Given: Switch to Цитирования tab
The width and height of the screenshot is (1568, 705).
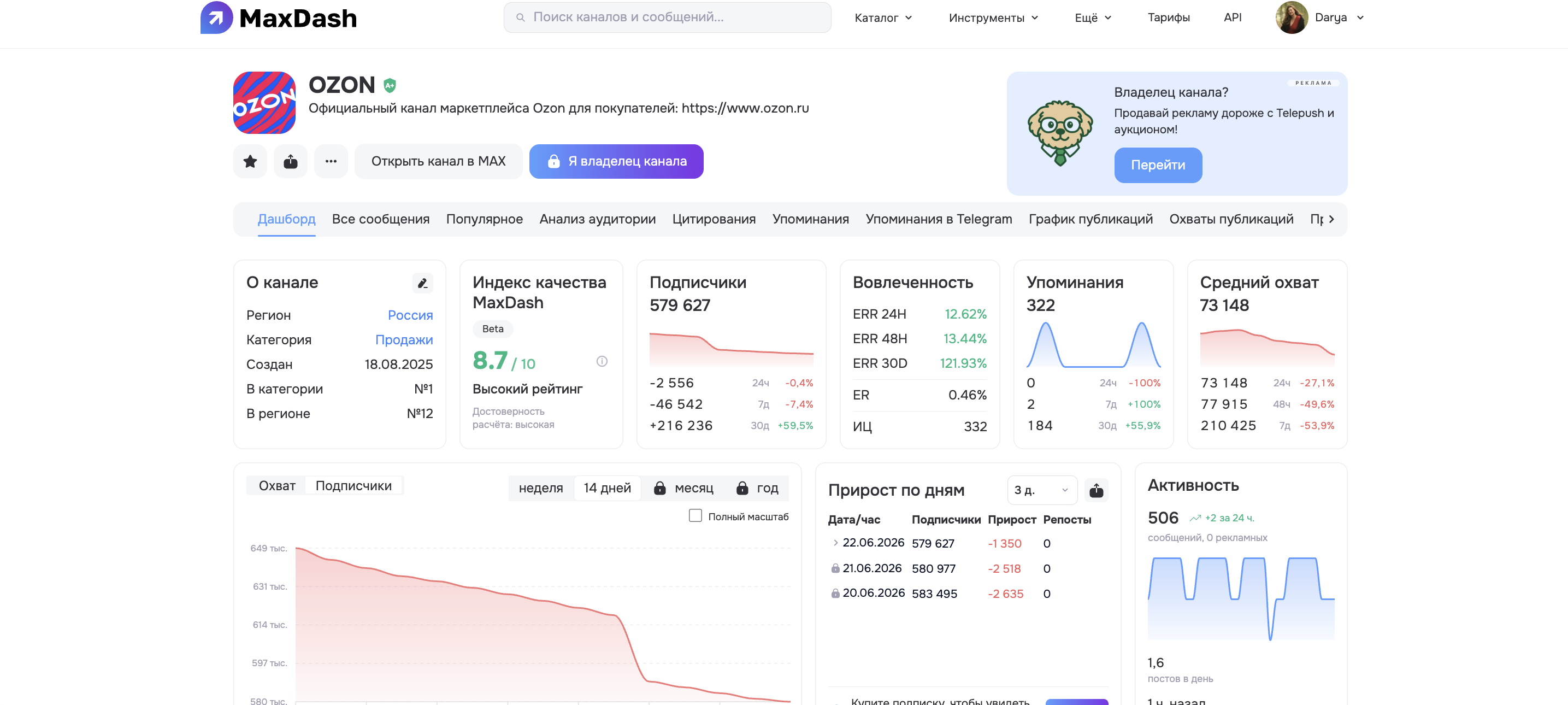Looking at the screenshot, I should [714, 219].
